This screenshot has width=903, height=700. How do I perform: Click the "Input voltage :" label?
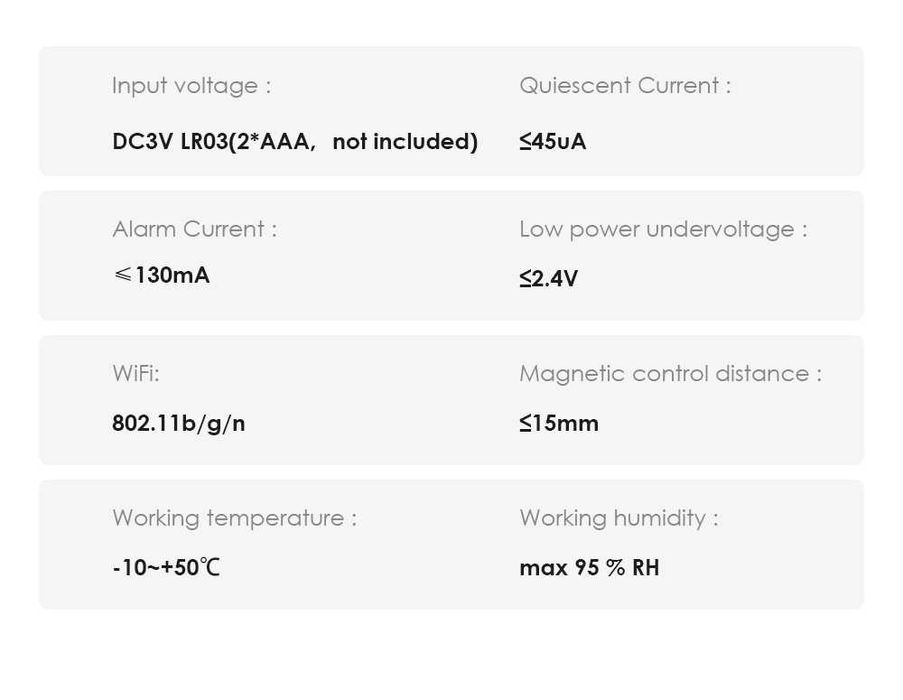[191, 86]
